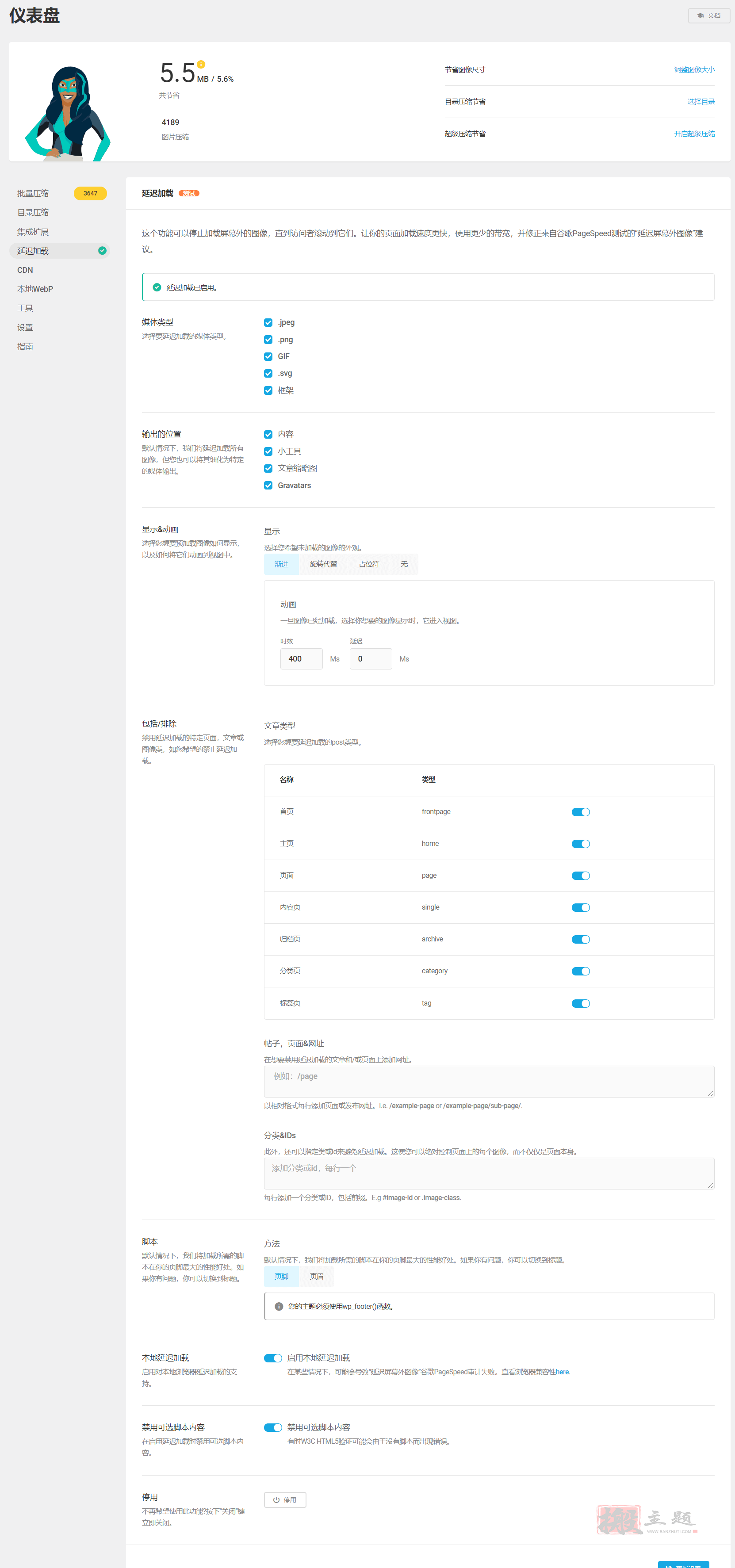Select the 旋转代替 display tab
Viewport: 735px width, 1568px height.
(323, 564)
